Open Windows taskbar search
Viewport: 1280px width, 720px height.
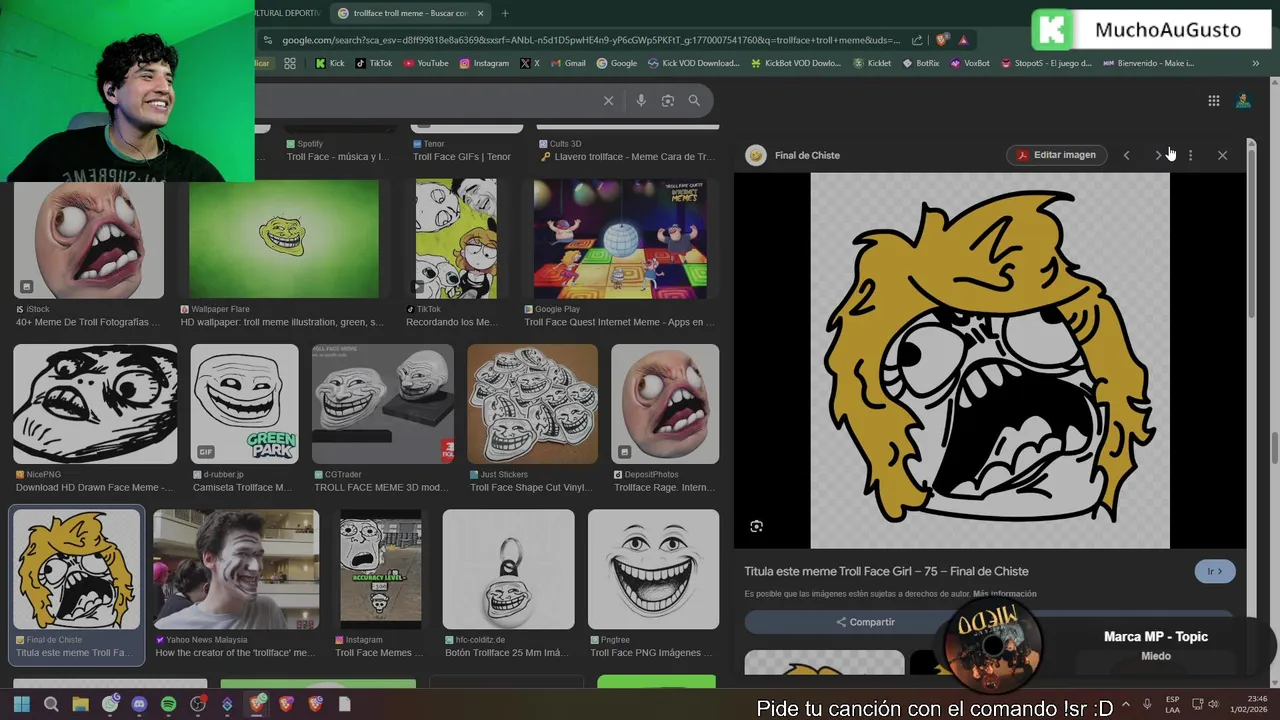coord(51,705)
